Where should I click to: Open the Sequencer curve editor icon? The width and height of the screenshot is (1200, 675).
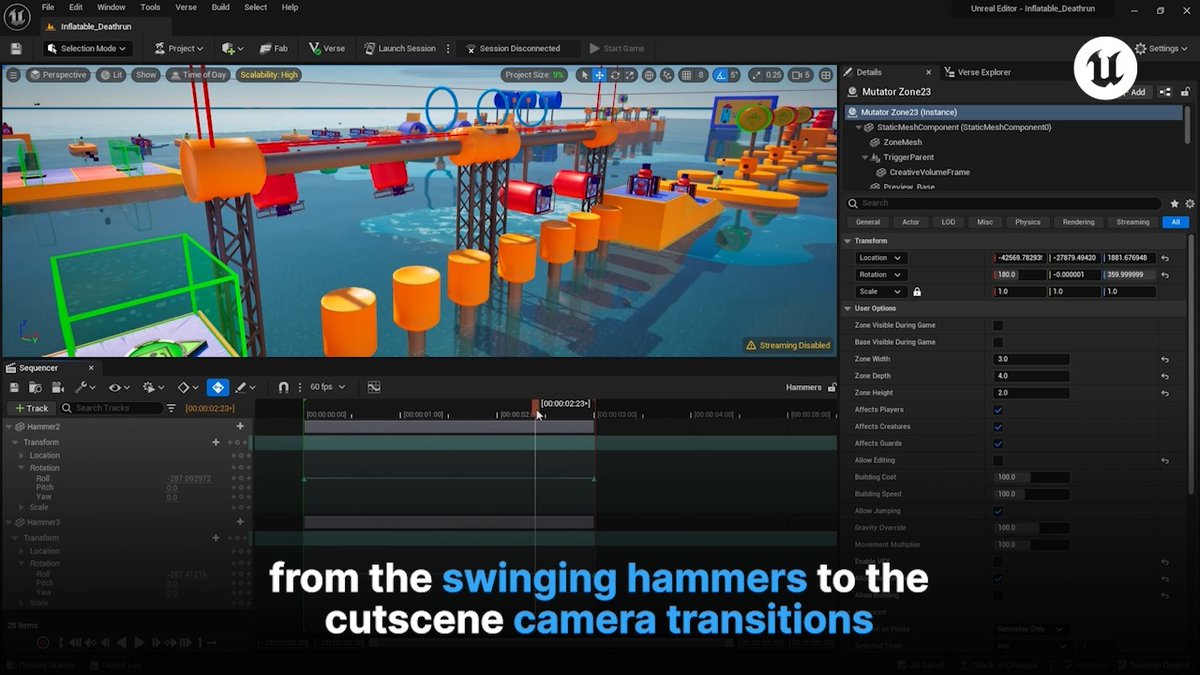pos(374,387)
